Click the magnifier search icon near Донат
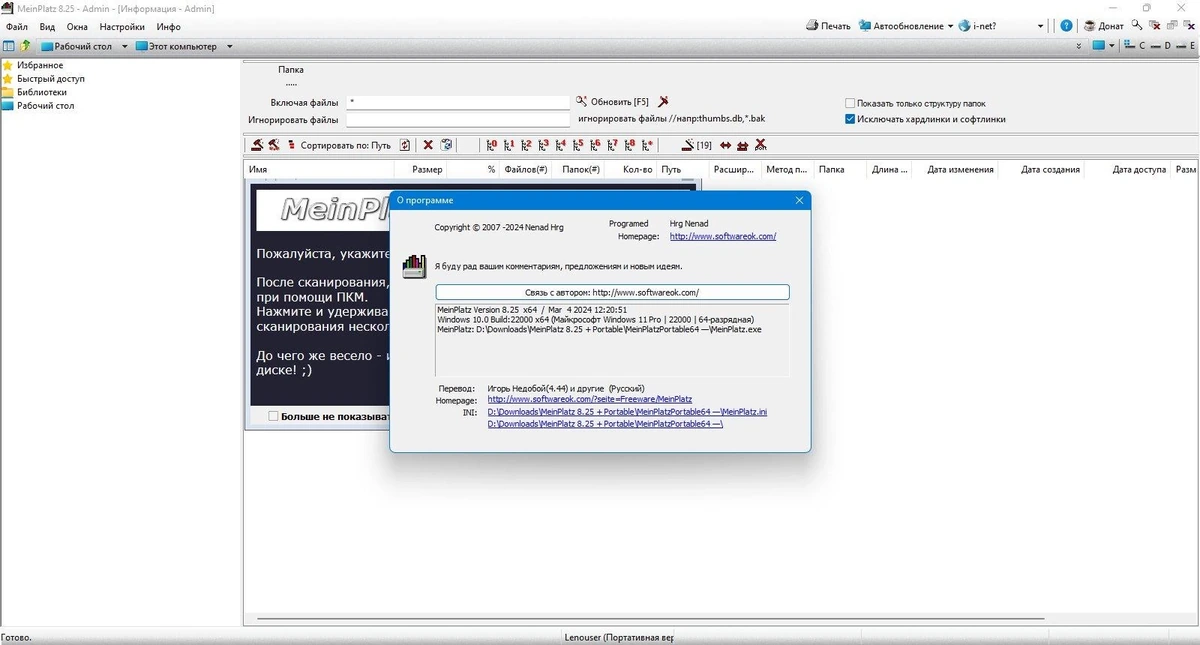 coord(1138,26)
